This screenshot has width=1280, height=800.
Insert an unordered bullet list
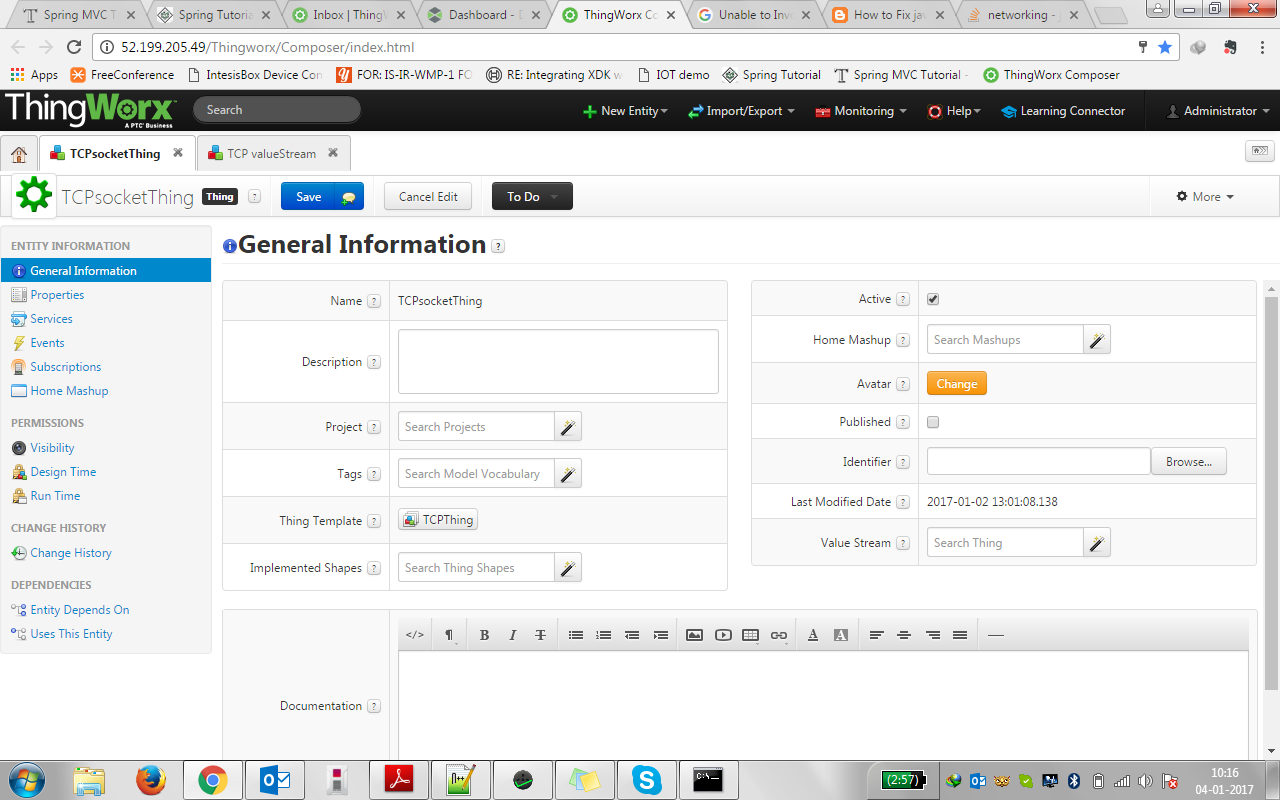coord(576,635)
